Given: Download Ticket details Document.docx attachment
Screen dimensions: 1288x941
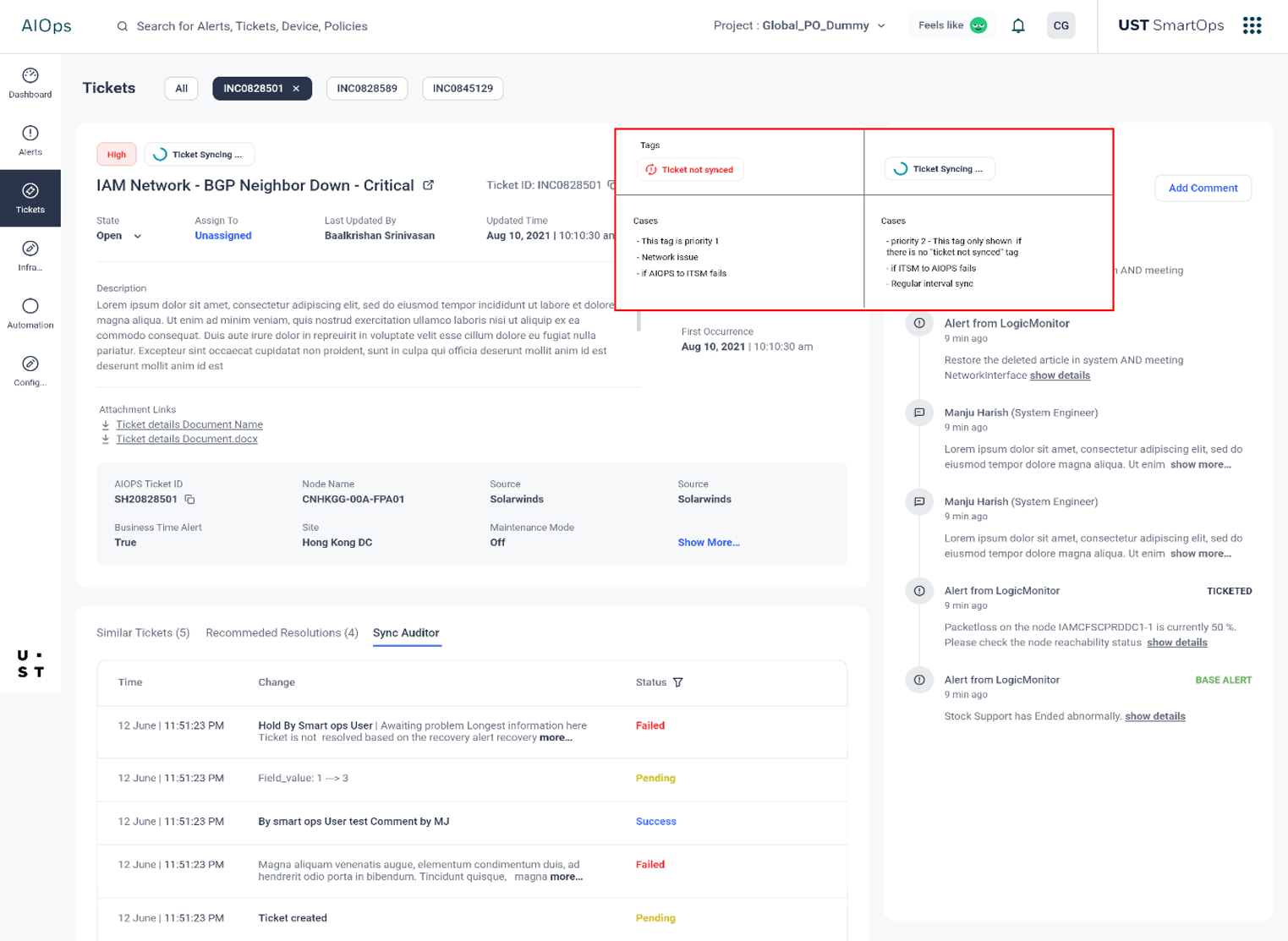Looking at the screenshot, I should [x=186, y=439].
